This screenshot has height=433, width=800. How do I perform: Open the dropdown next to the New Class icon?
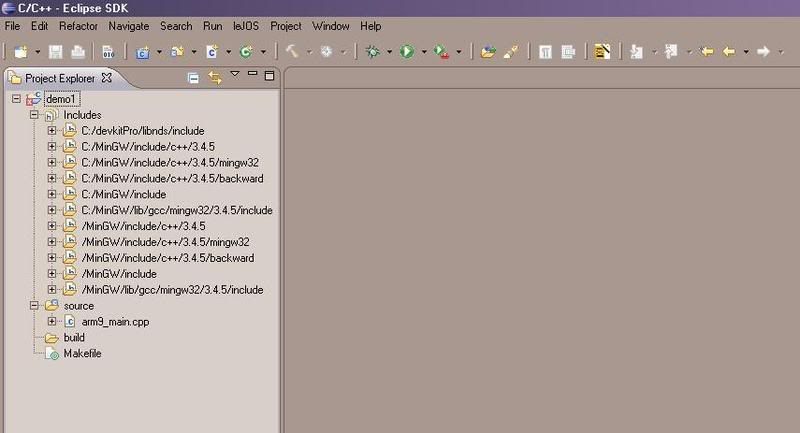pyautogui.click(x=263, y=52)
